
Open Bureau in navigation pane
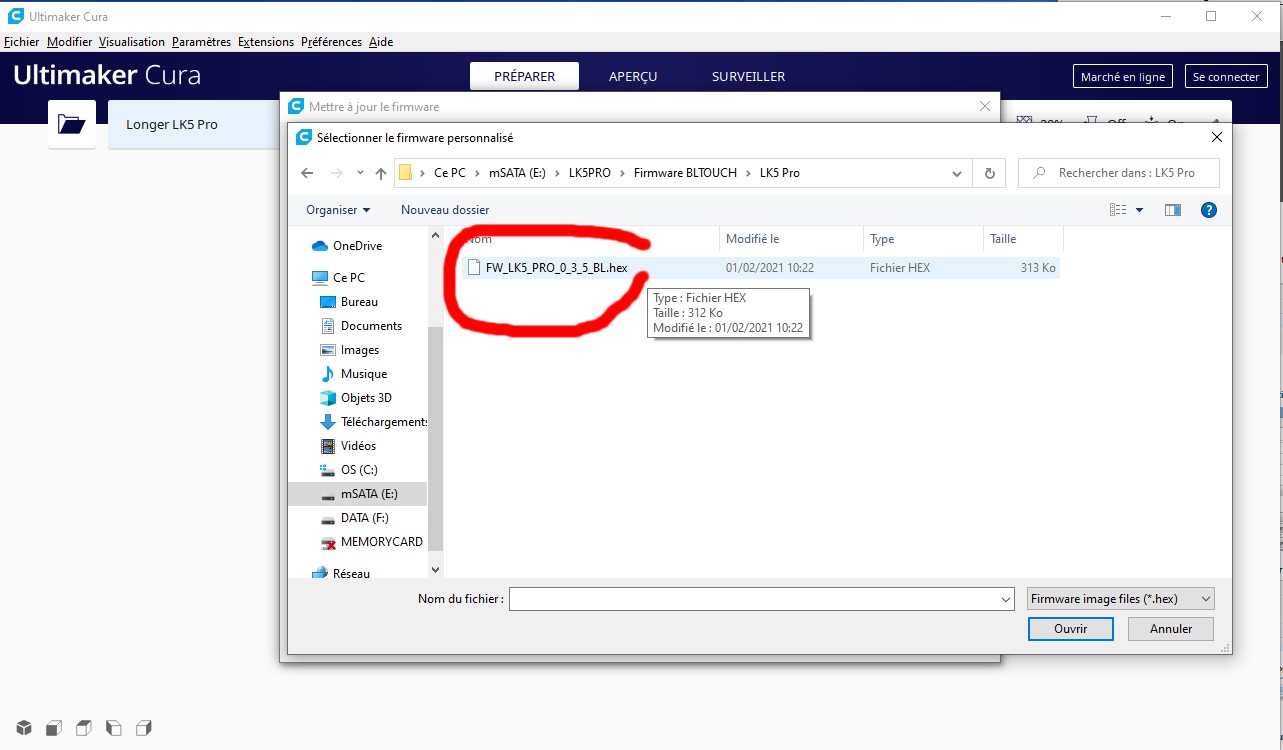359,302
